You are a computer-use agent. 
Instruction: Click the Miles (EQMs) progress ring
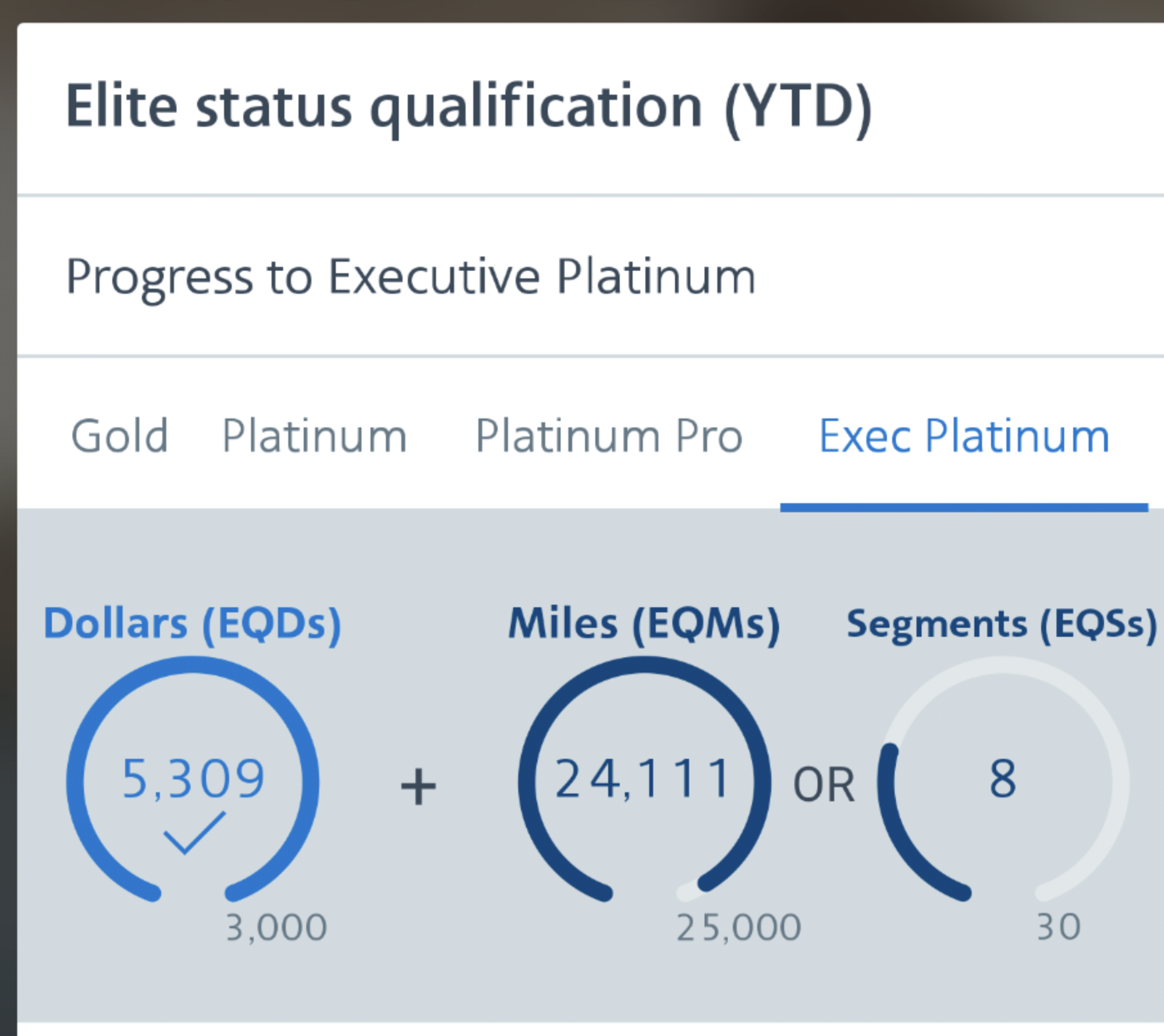(x=644, y=780)
